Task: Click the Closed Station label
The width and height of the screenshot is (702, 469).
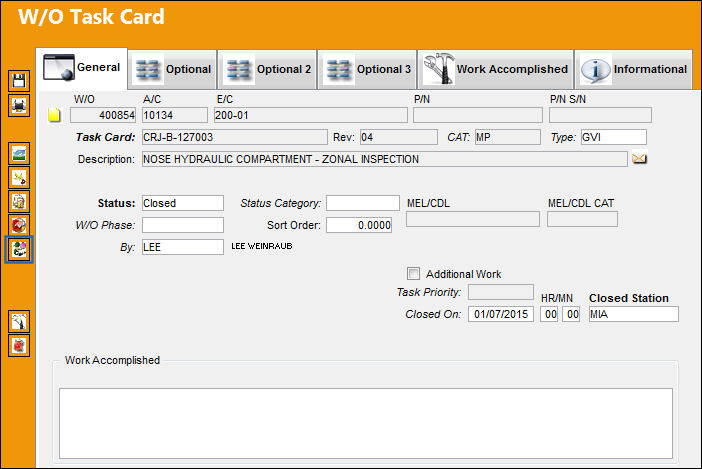Action: pyautogui.click(x=629, y=298)
